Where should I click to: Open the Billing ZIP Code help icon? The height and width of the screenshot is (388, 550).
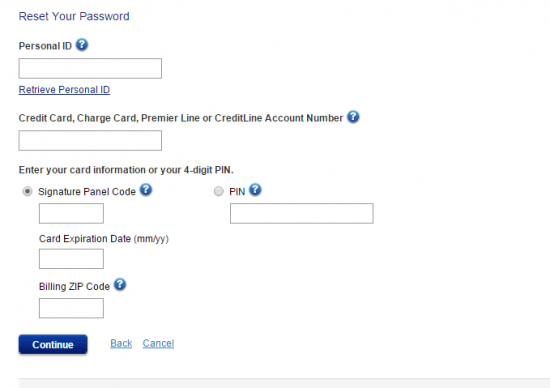click(x=120, y=285)
